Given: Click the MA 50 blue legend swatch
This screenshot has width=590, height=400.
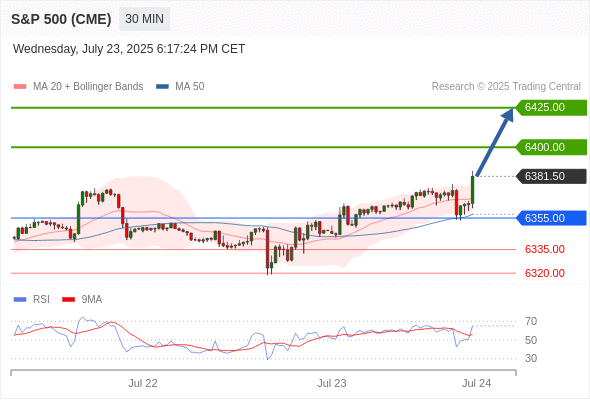Looking at the screenshot, I should (x=162, y=87).
